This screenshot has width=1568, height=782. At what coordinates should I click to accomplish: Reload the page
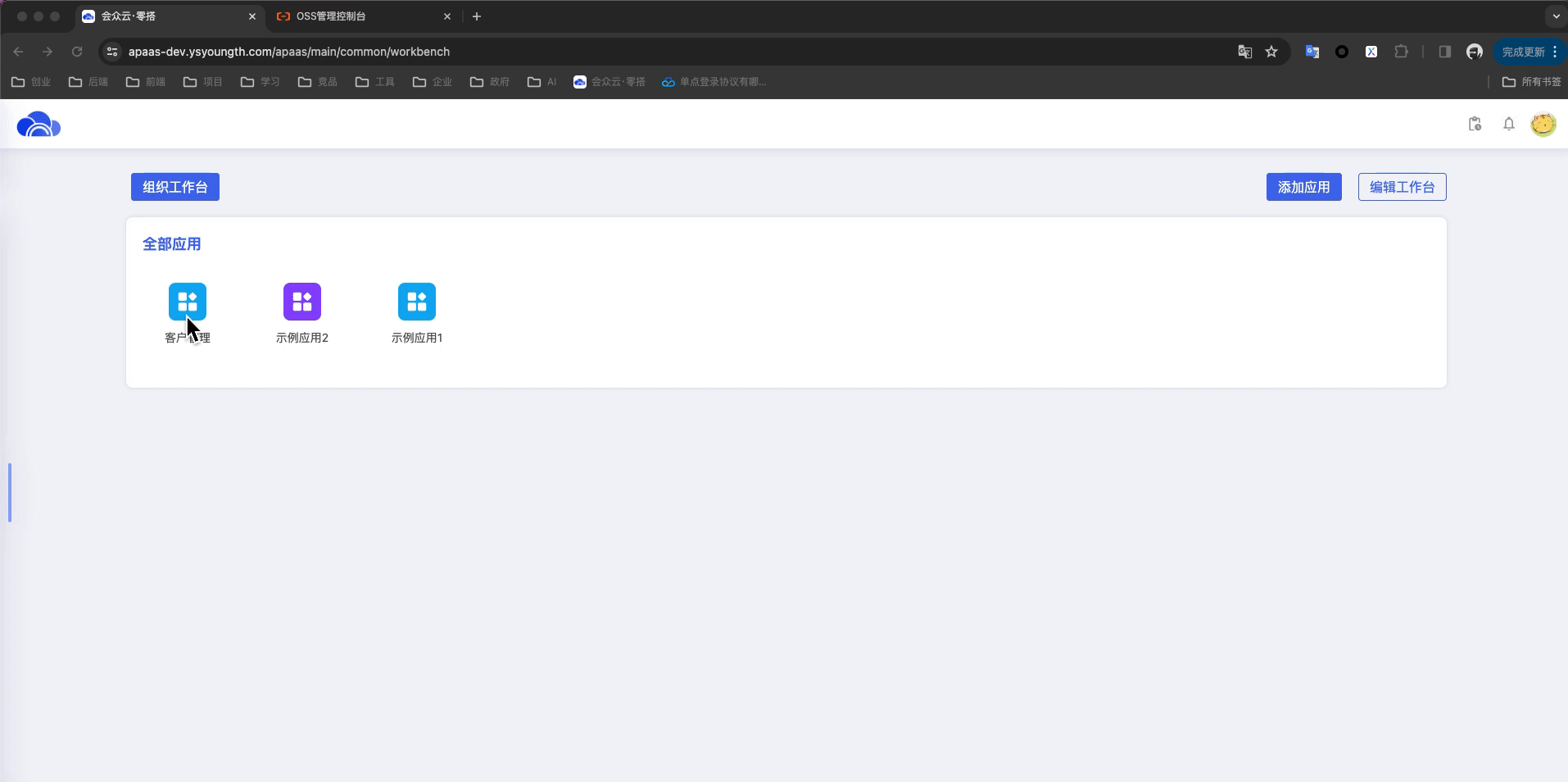coord(77,52)
